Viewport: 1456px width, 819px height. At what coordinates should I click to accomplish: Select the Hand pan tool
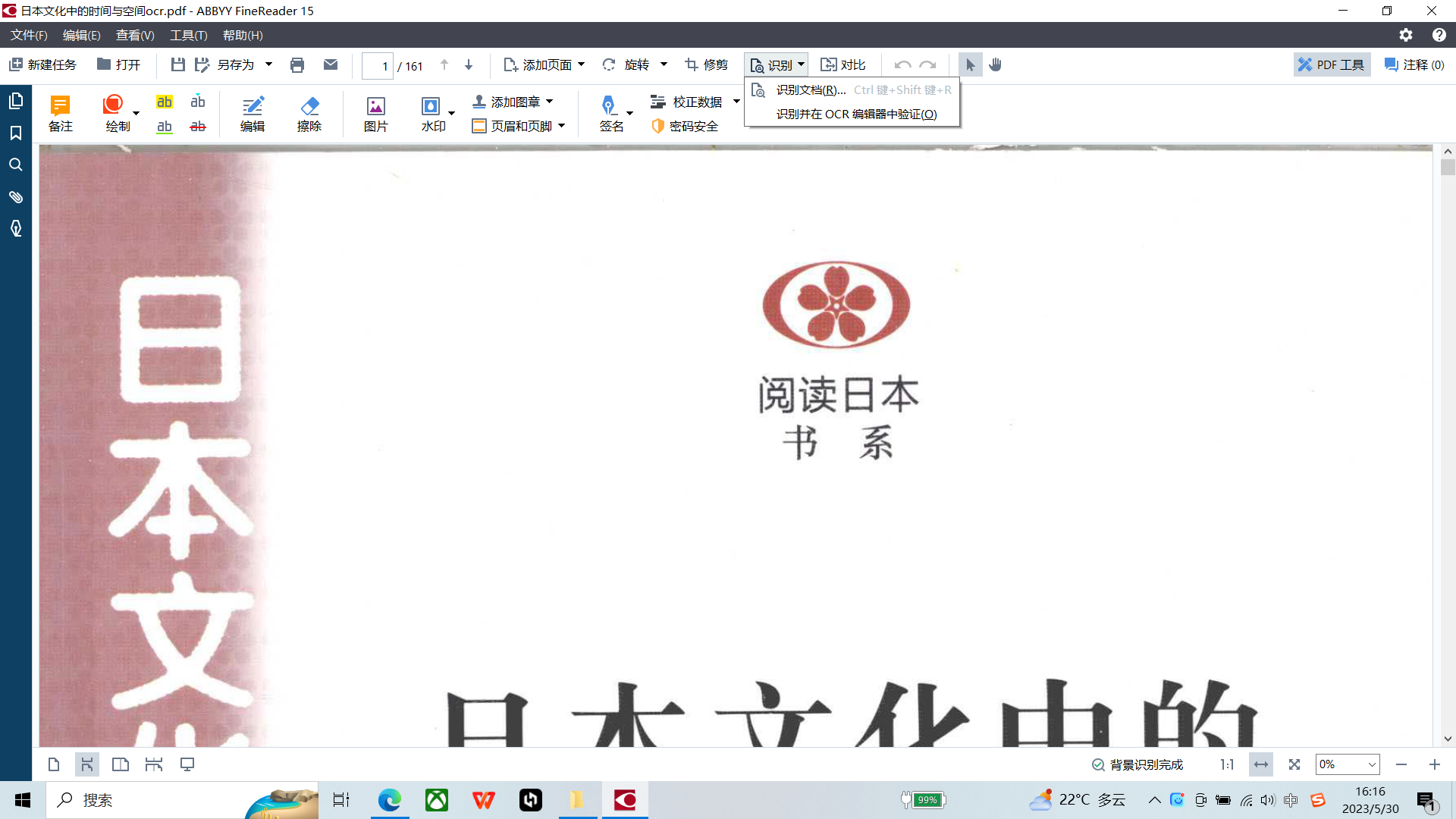click(x=996, y=65)
